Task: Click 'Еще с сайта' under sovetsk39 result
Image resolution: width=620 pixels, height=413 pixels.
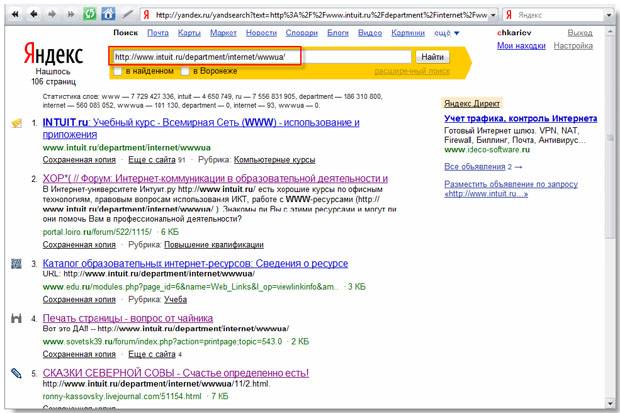Action: [x=152, y=354]
